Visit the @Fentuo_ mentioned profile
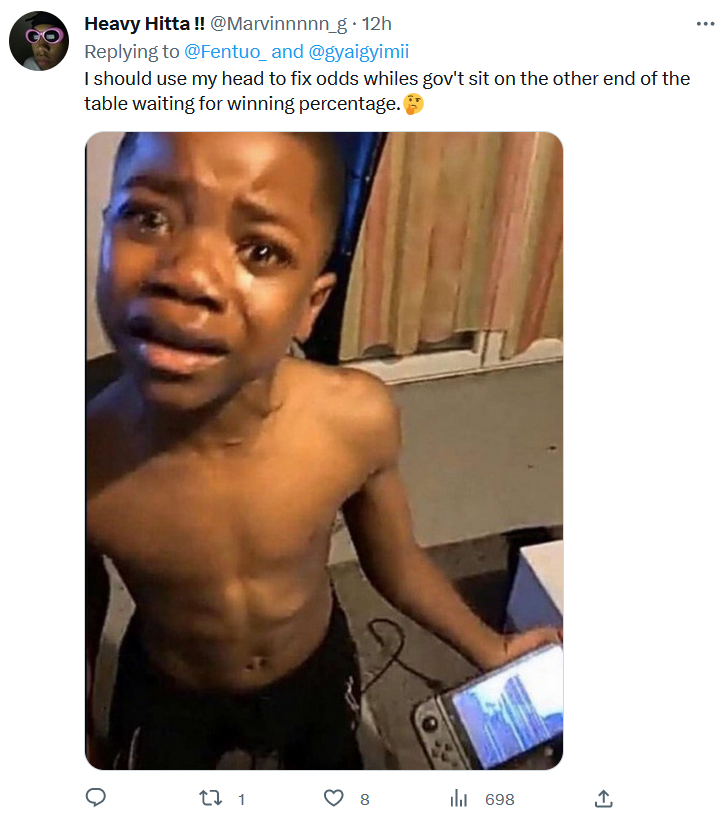This screenshot has width=727, height=820. [x=225, y=52]
